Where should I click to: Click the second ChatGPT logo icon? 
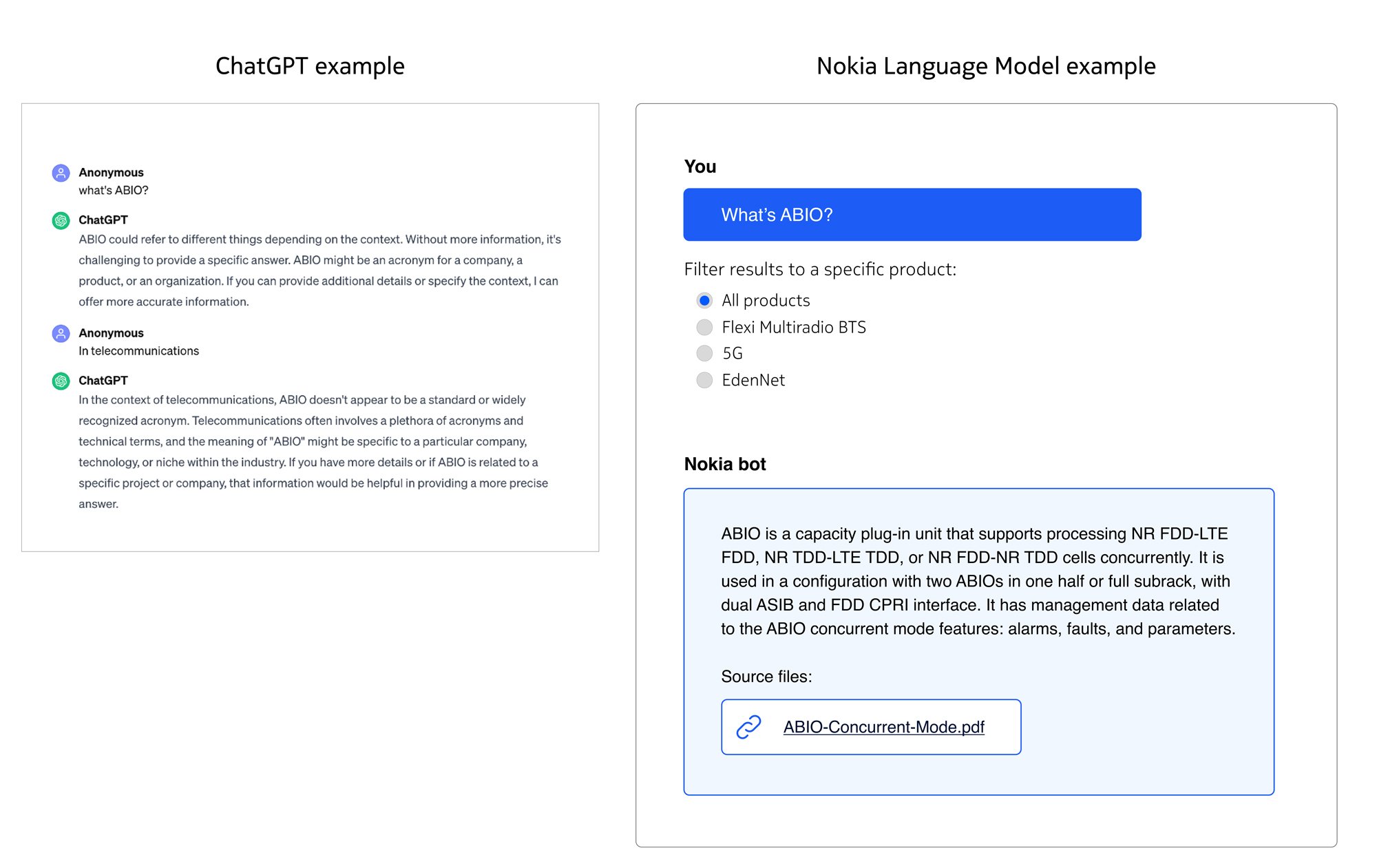click(61, 381)
